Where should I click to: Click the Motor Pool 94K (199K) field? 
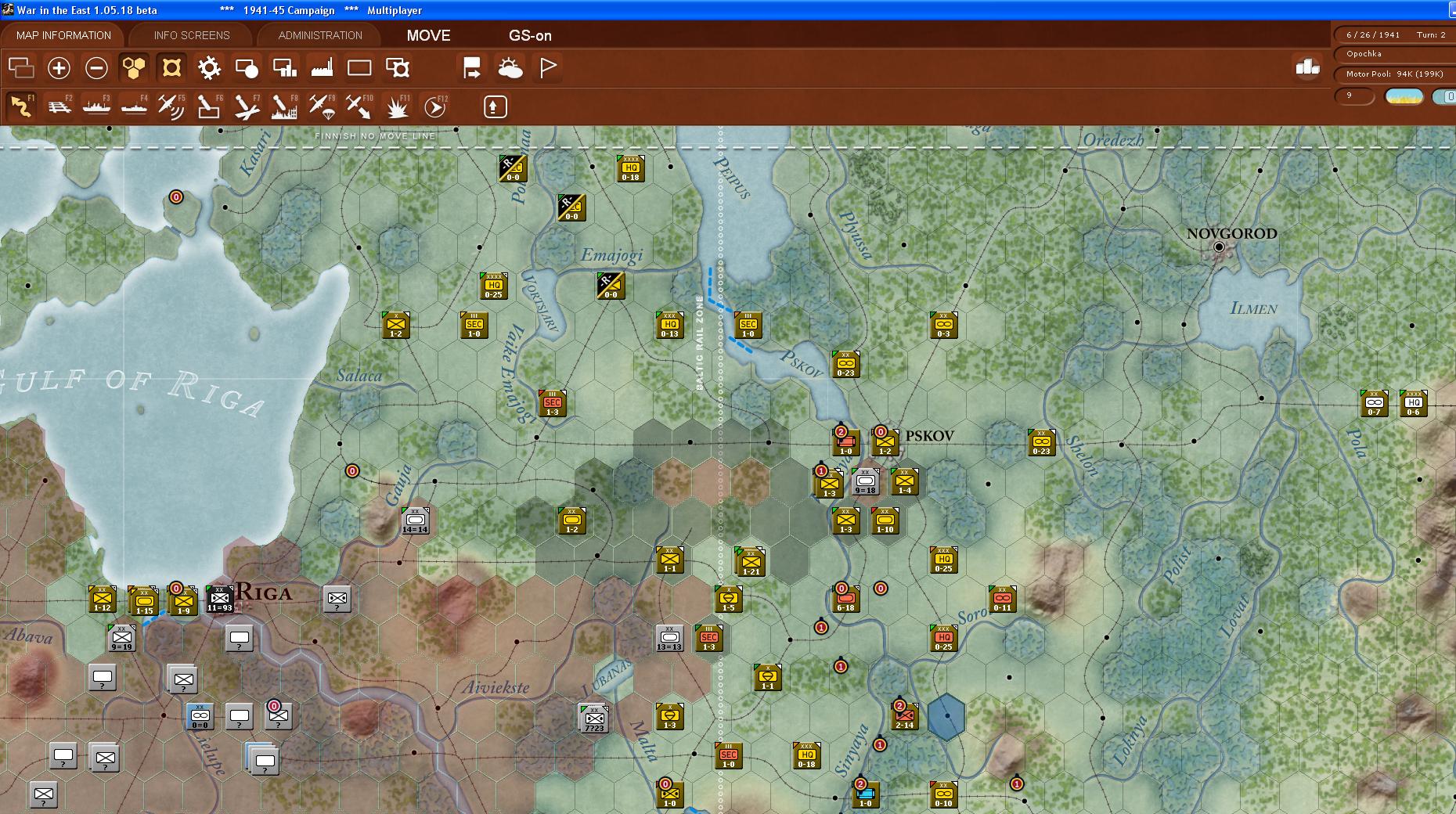pyautogui.click(x=1395, y=74)
